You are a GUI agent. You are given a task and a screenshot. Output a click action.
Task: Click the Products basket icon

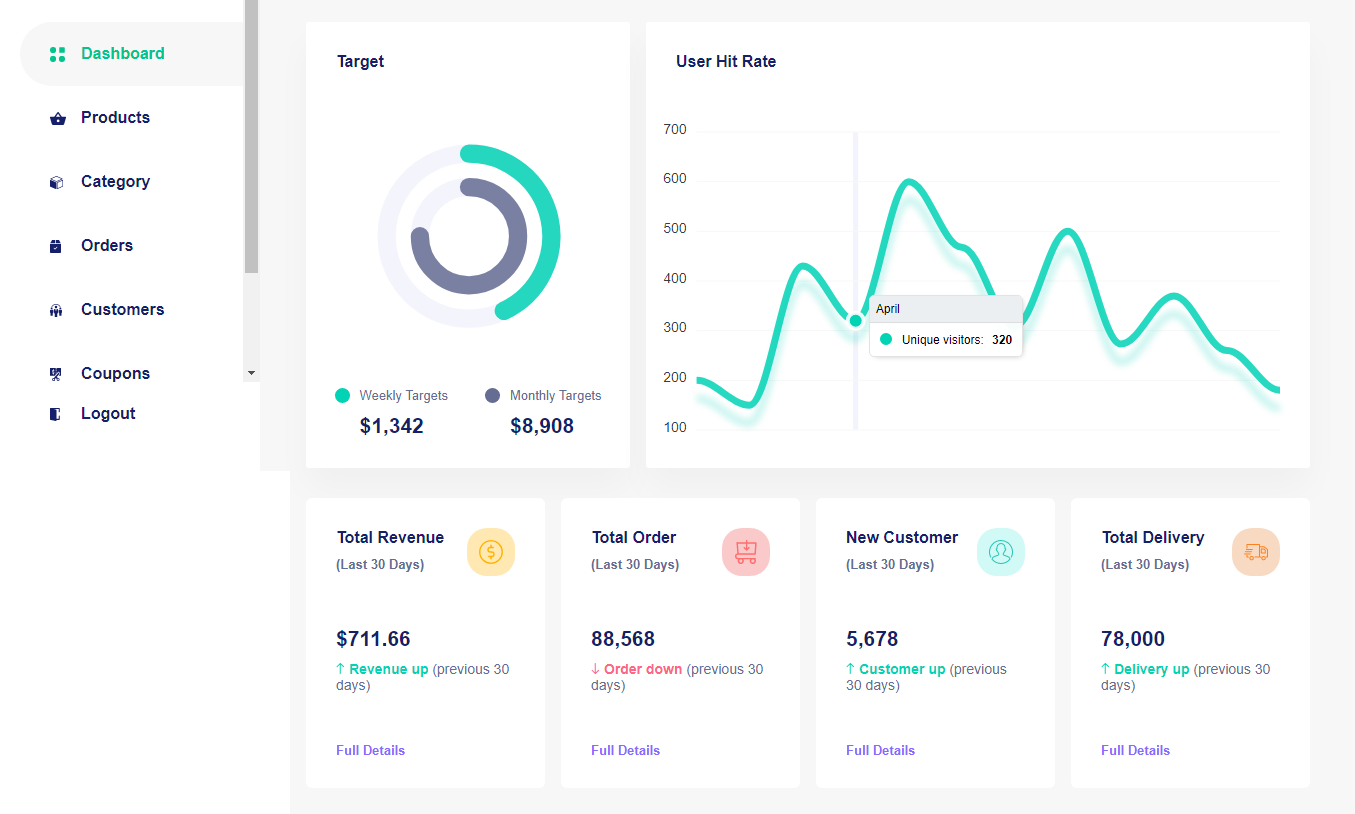tap(57, 119)
